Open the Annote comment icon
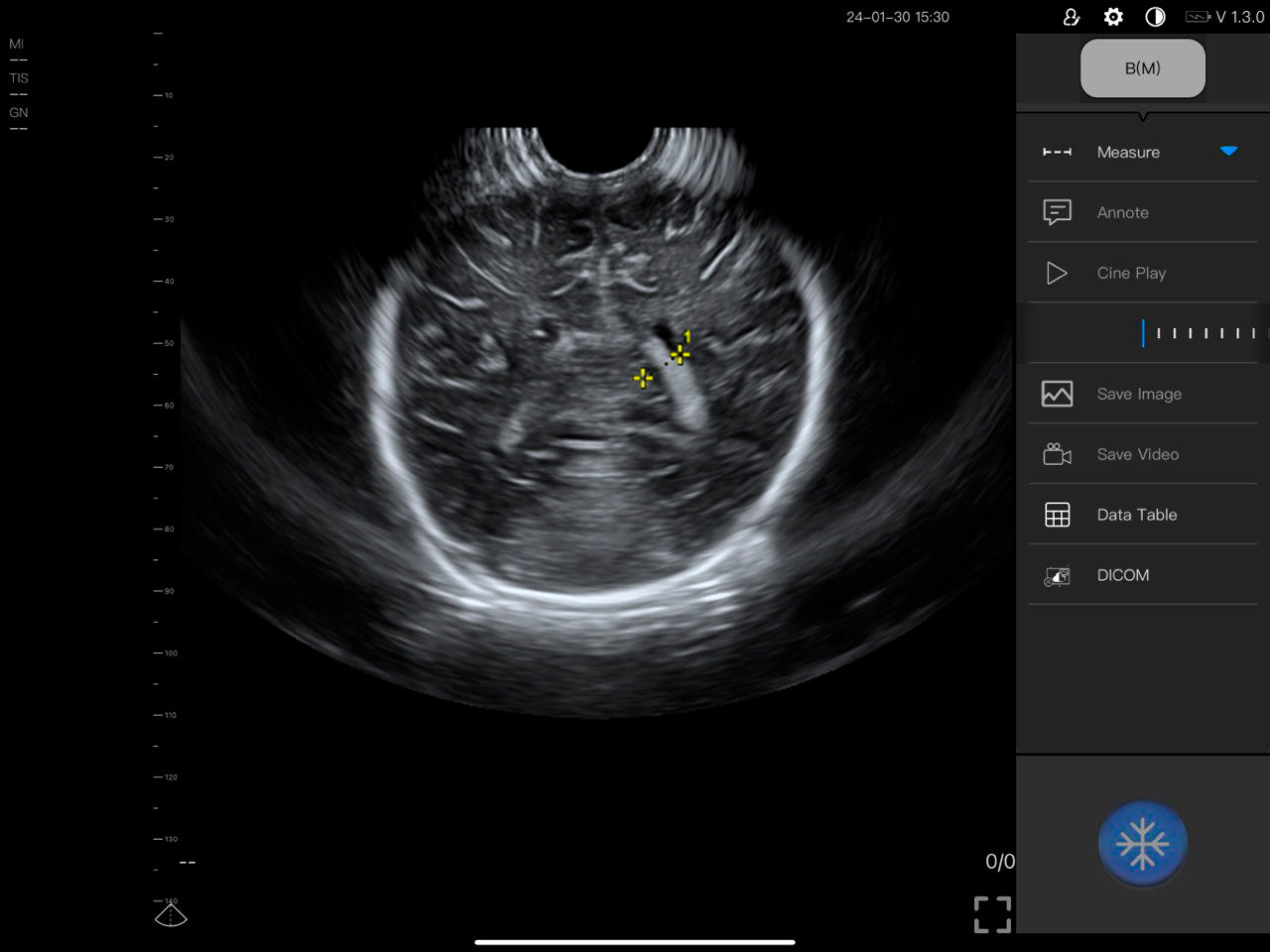Viewport: 1270px width, 952px height. 1057,212
